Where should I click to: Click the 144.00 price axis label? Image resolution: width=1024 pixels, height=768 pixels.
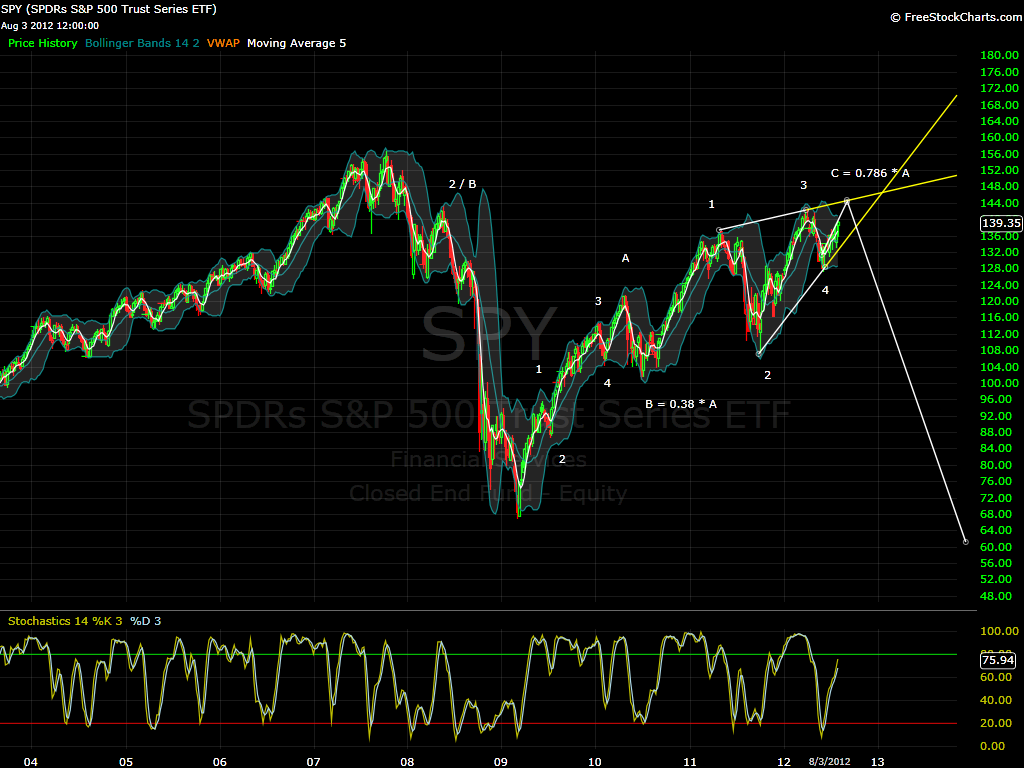click(999, 203)
